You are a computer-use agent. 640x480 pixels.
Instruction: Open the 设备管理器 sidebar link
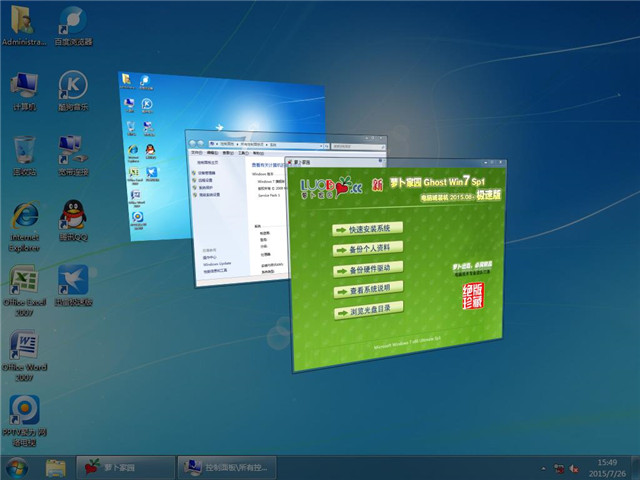coord(207,173)
